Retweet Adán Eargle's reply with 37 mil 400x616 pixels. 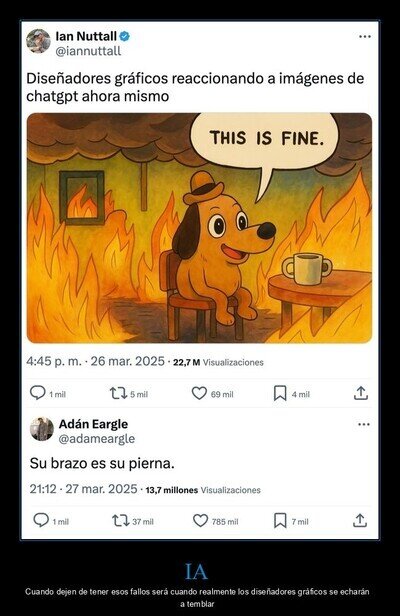121,521
